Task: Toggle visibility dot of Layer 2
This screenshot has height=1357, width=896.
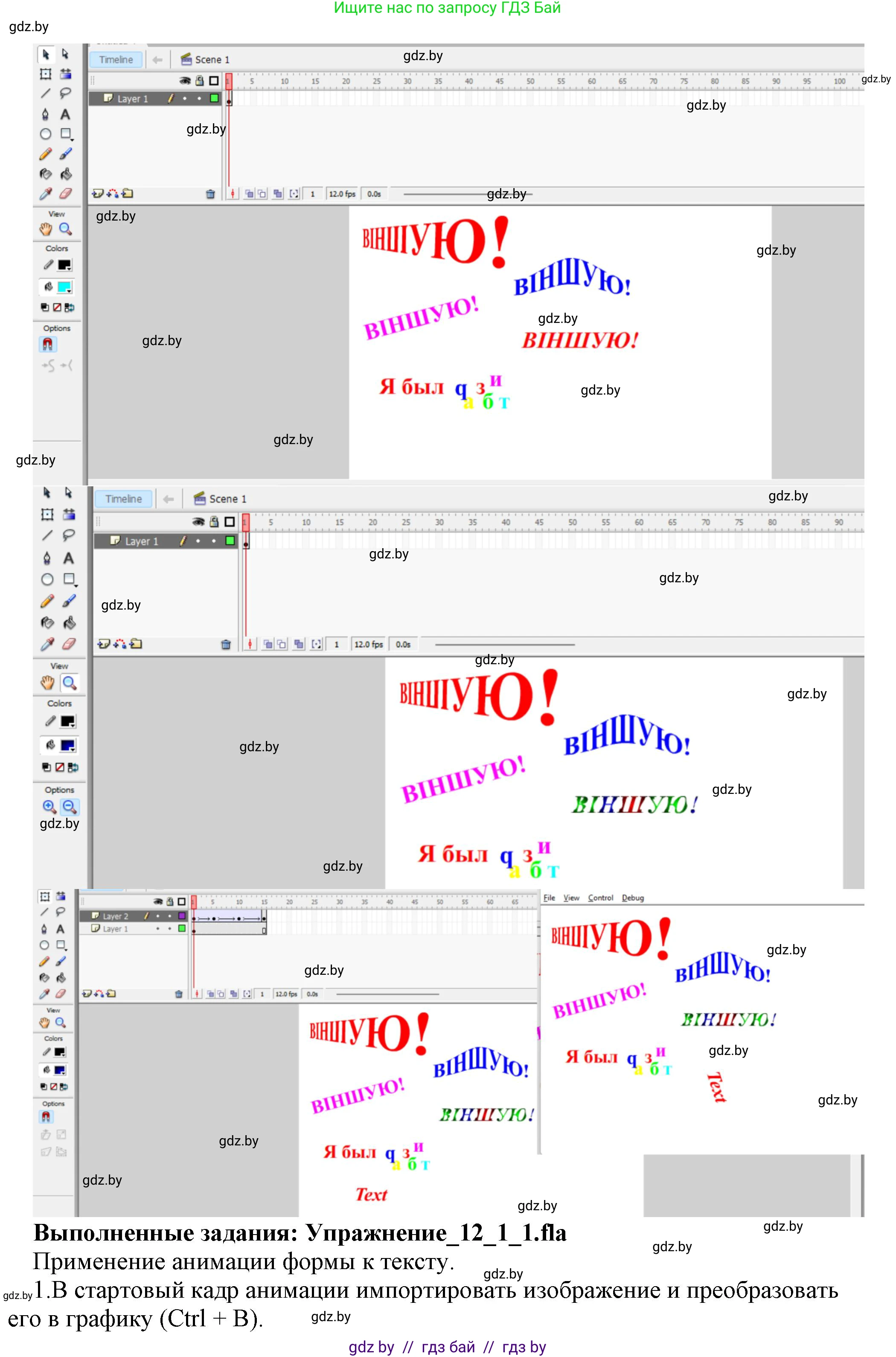Action: [158, 916]
